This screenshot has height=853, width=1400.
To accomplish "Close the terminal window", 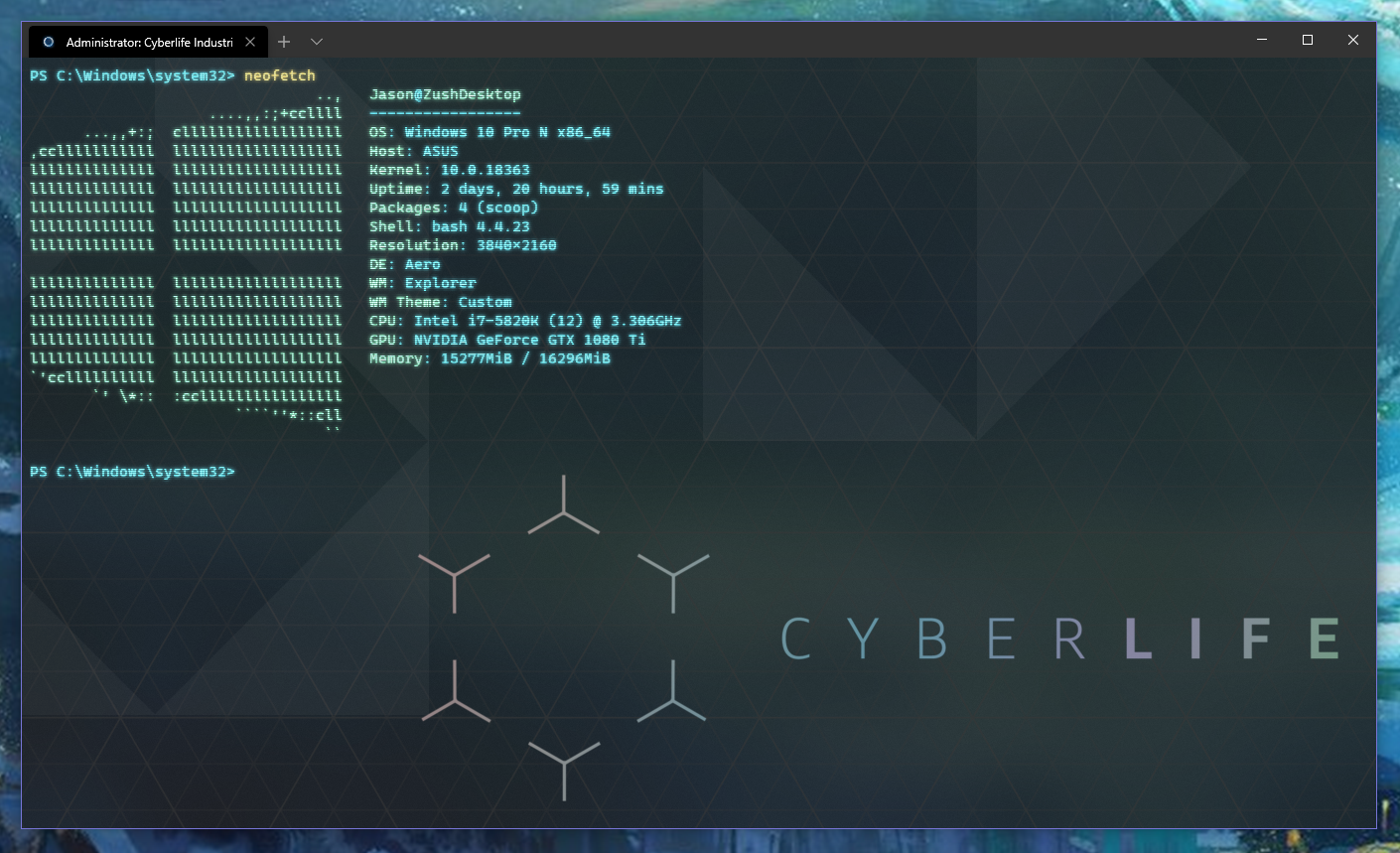I will [1353, 40].
